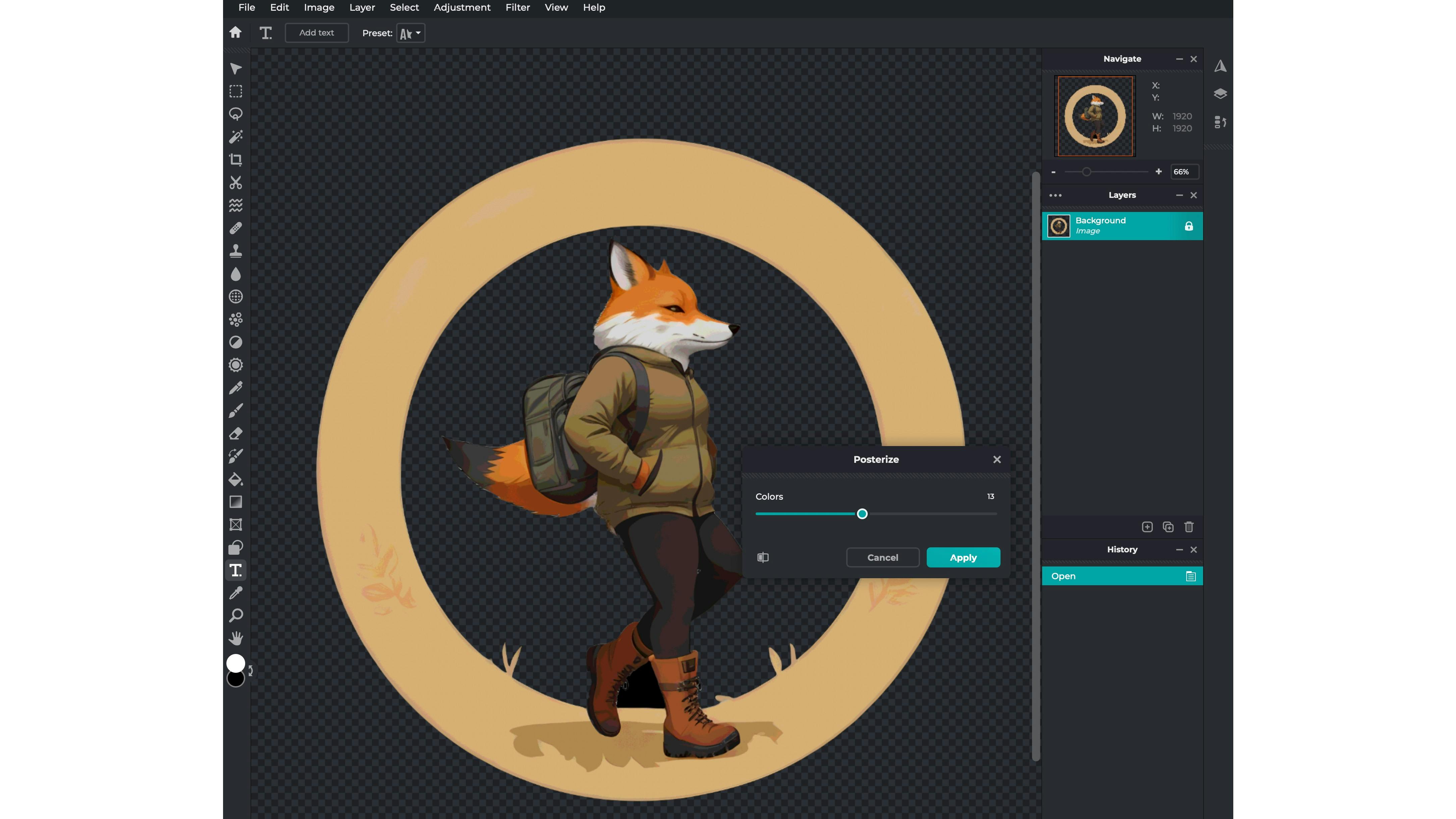This screenshot has width=1456, height=819.
Task: Open the Filter menu
Action: point(517,7)
